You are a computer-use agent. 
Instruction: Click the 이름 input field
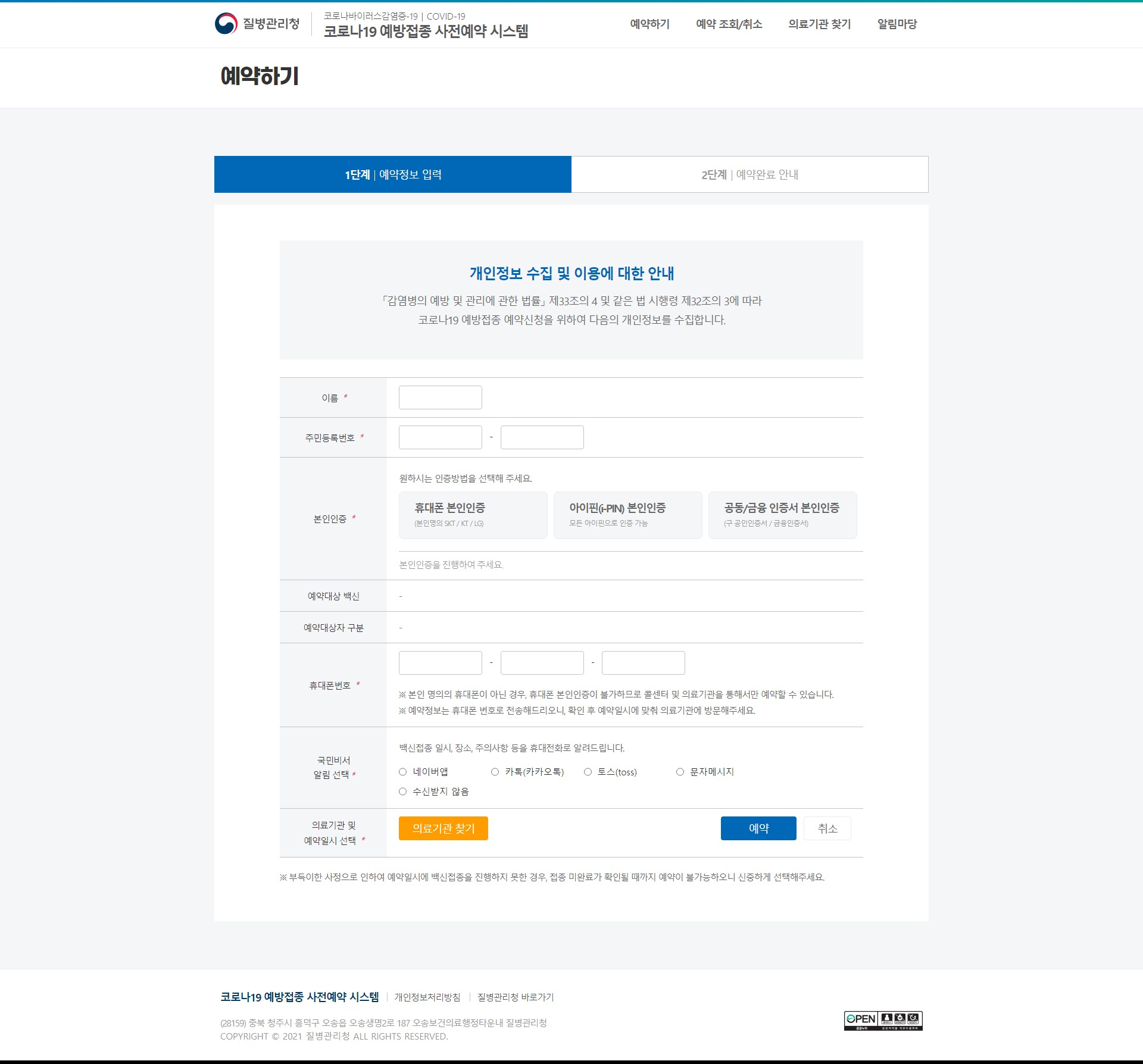click(440, 398)
